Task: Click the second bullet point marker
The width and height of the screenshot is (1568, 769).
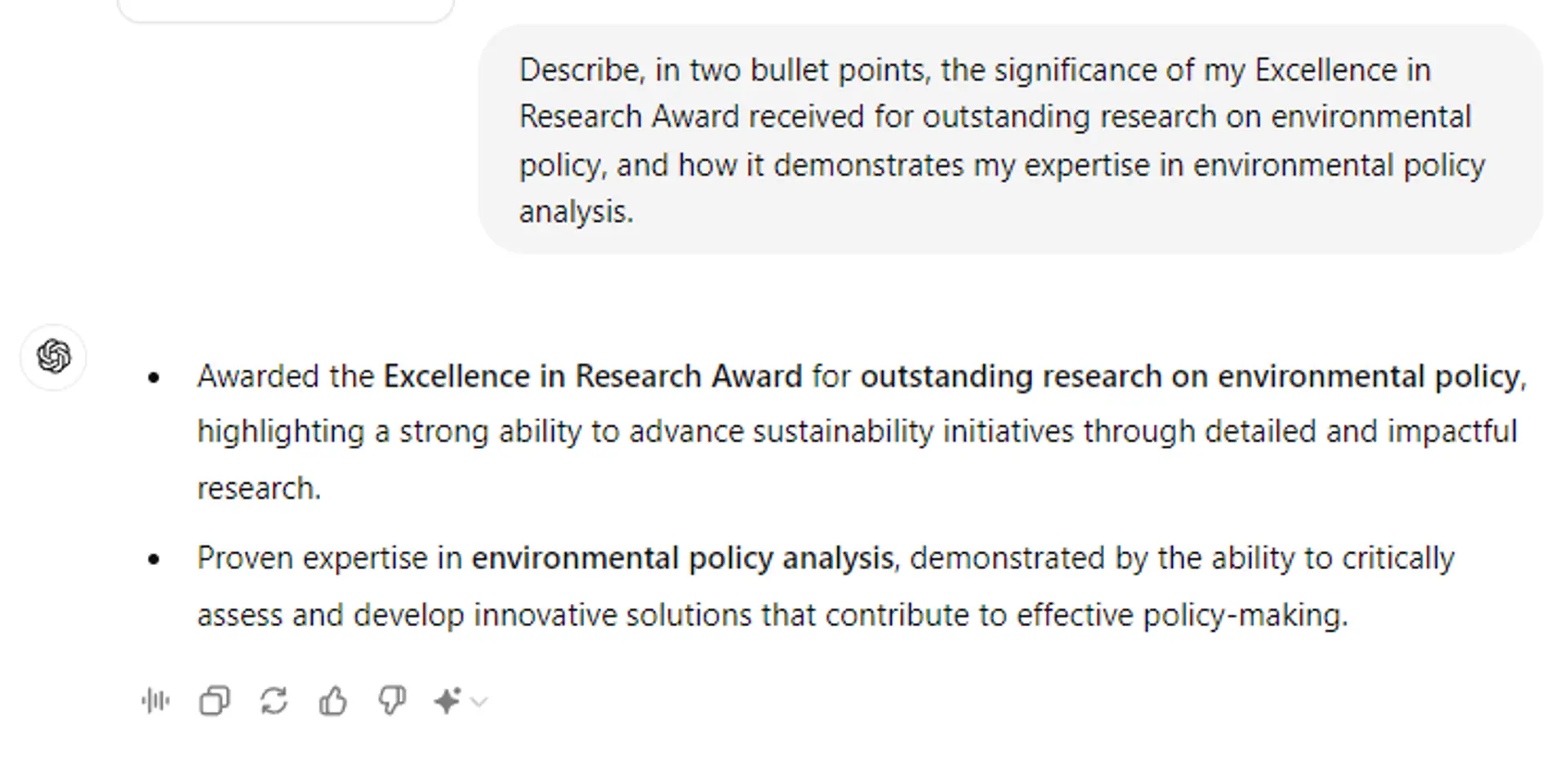Action: (x=154, y=559)
